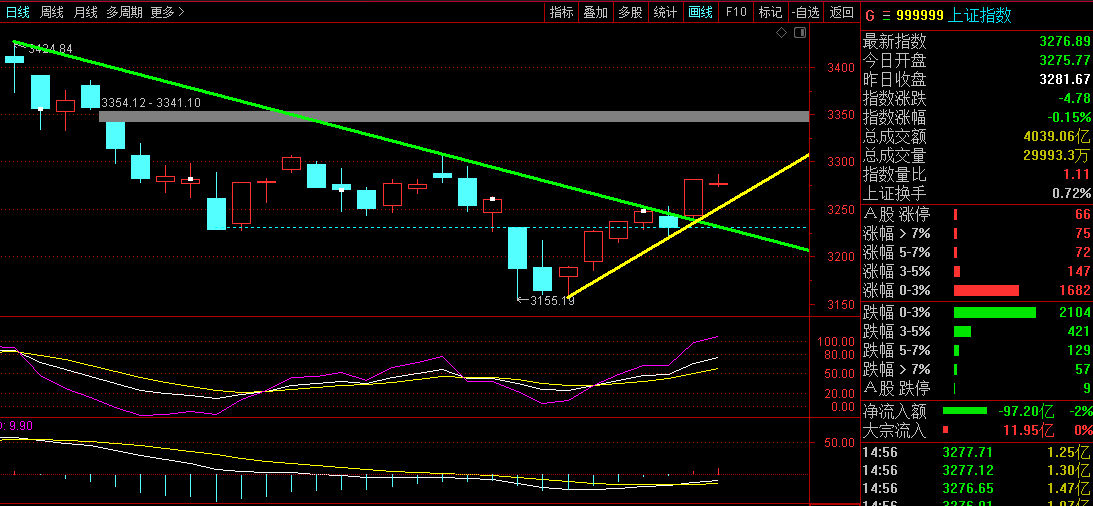Open the 多周期 multi-period view
Viewport: 1093px width, 506px height.
pos(125,12)
